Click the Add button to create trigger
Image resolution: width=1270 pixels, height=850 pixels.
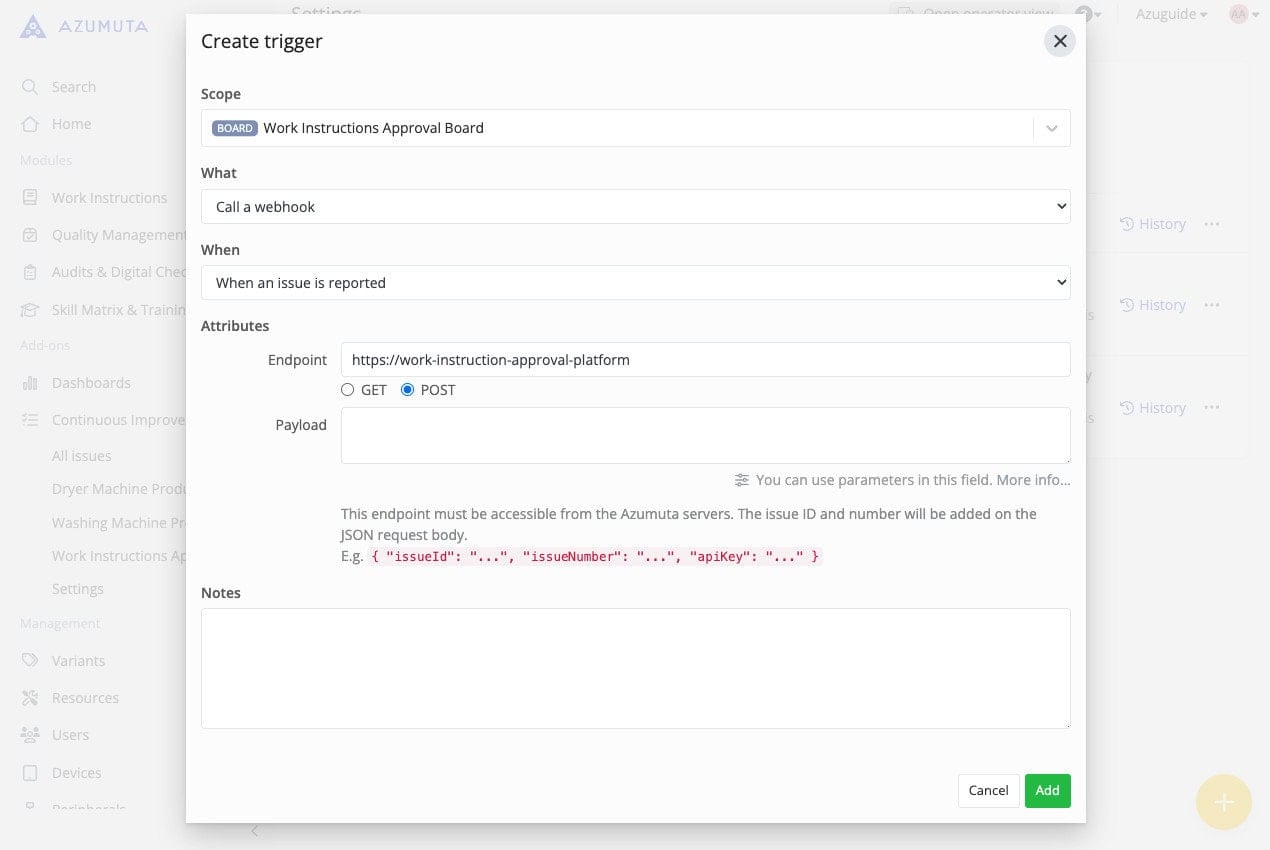(1047, 790)
